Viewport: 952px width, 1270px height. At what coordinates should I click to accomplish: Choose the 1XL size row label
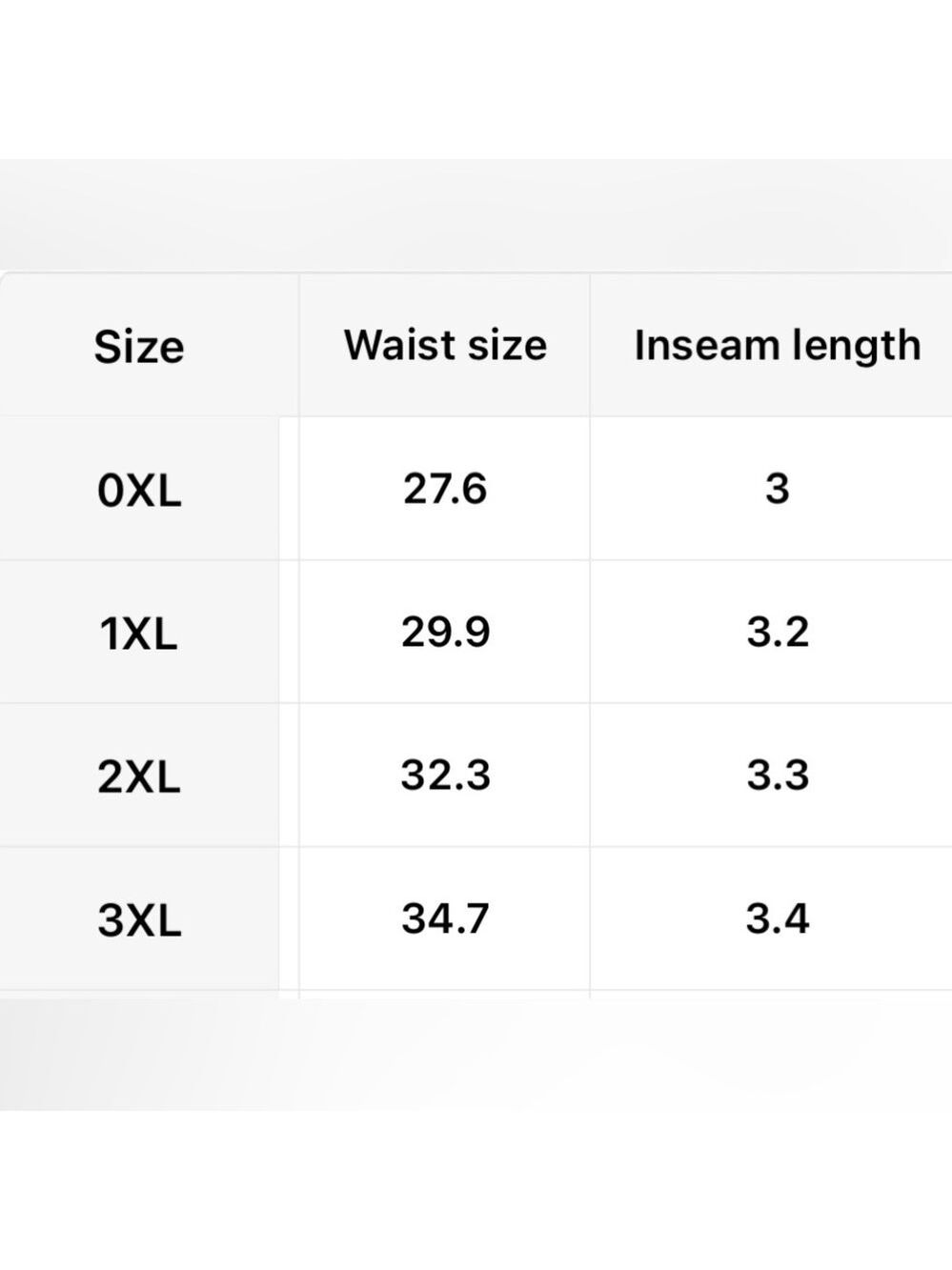pyautogui.click(x=139, y=633)
